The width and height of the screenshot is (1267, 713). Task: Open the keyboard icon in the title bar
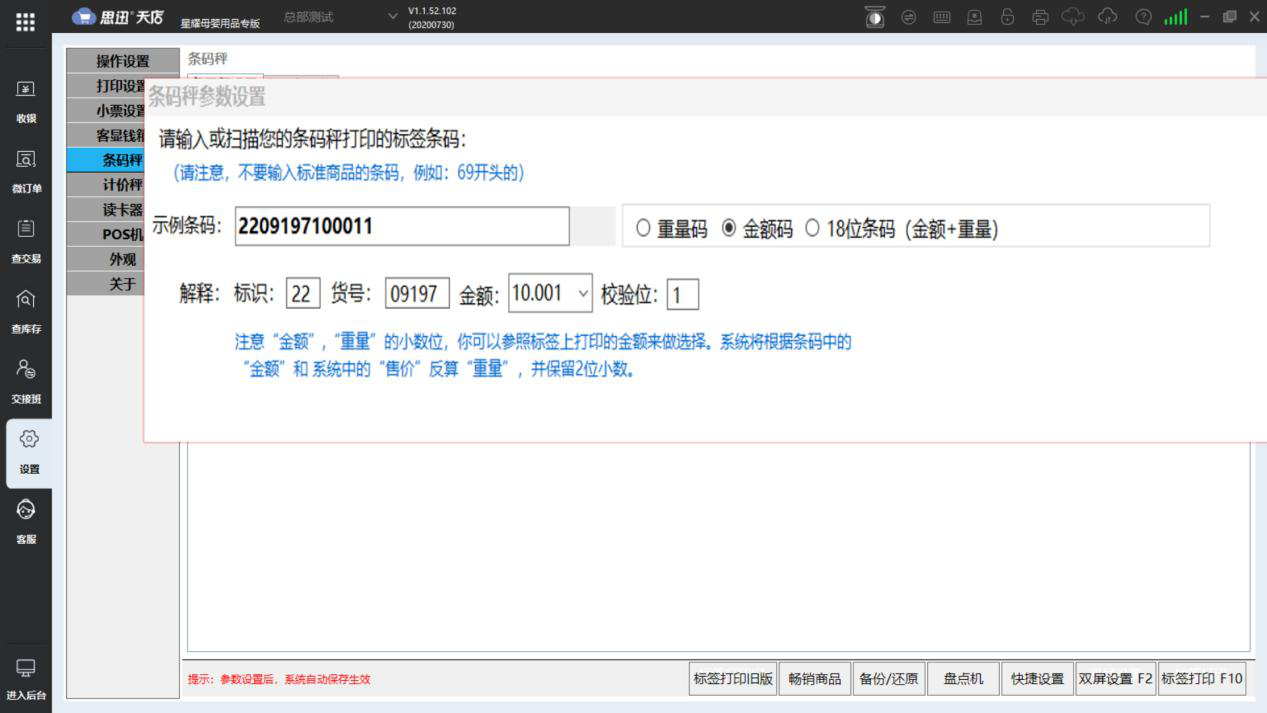(x=941, y=17)
